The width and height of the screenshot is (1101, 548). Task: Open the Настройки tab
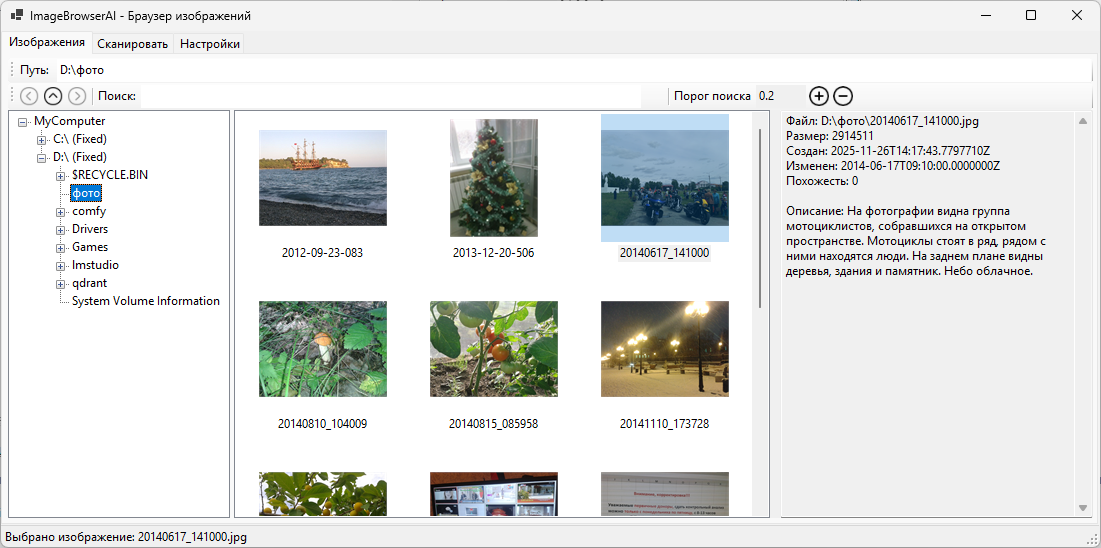[x=209, y=44]
